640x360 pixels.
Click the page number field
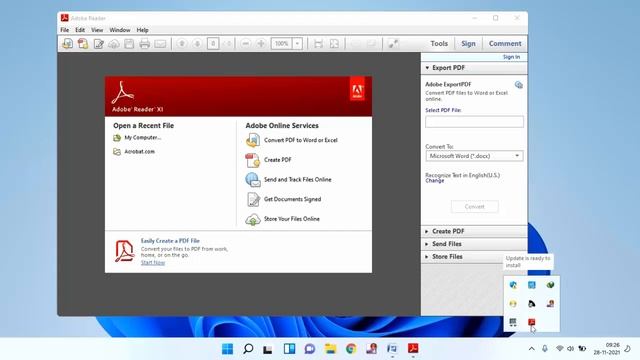coord(213,43)
